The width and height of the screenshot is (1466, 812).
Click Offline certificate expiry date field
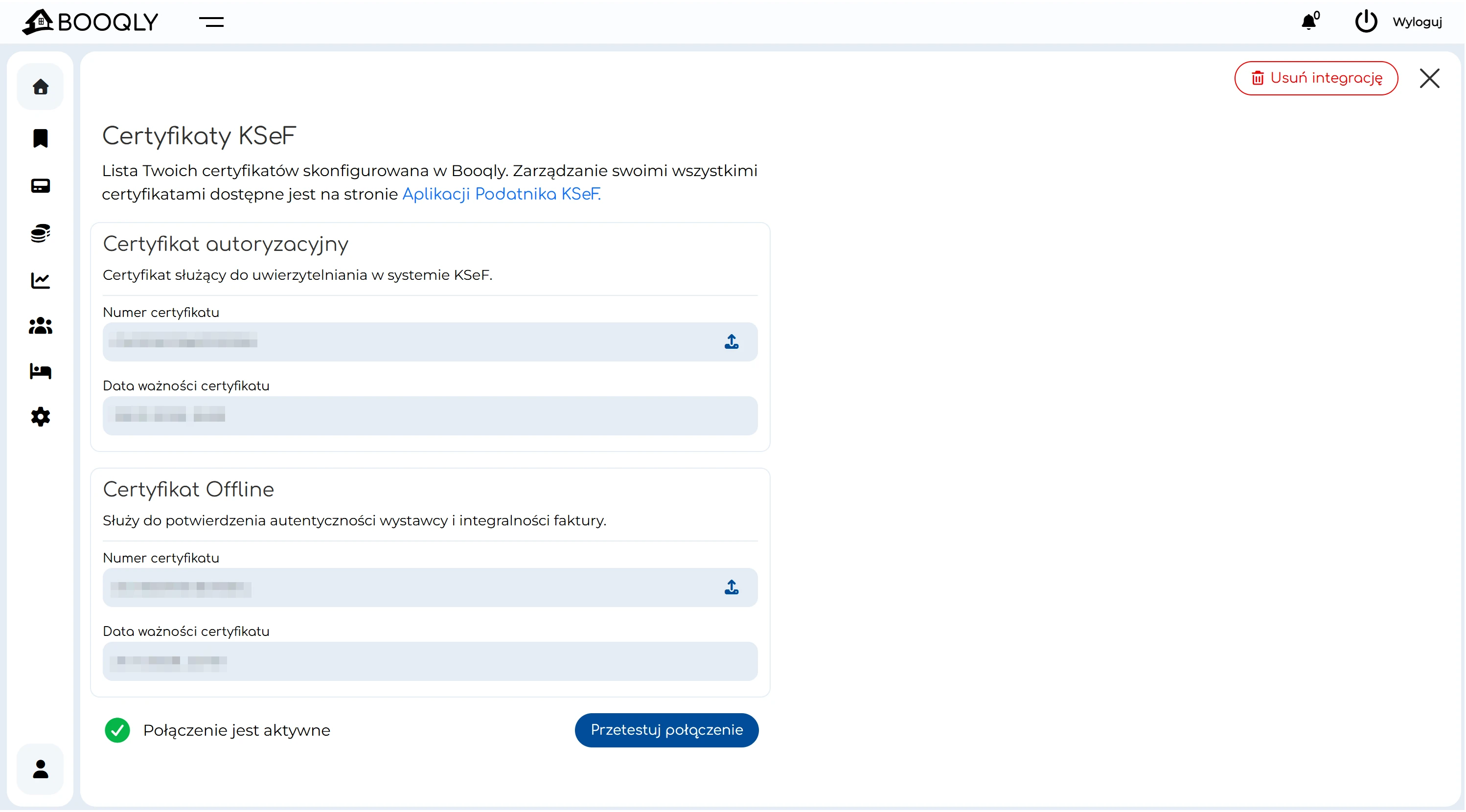coord(430,661)
